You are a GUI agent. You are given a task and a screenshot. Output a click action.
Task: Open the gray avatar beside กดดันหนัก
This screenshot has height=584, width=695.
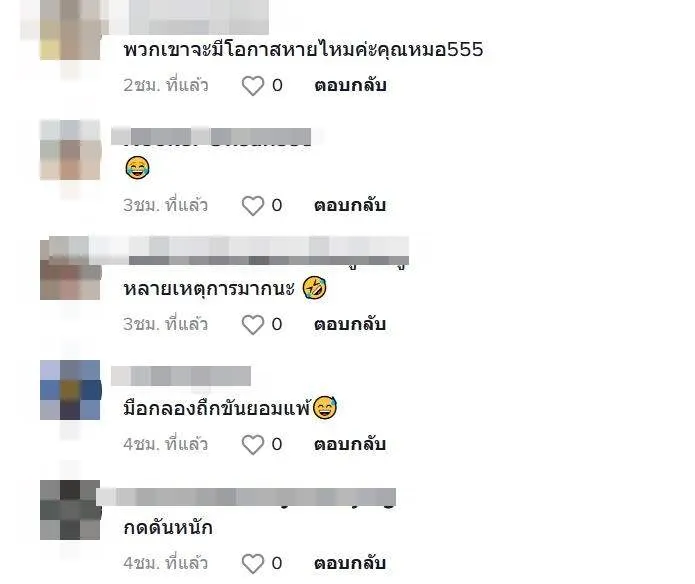coord(70,510)
